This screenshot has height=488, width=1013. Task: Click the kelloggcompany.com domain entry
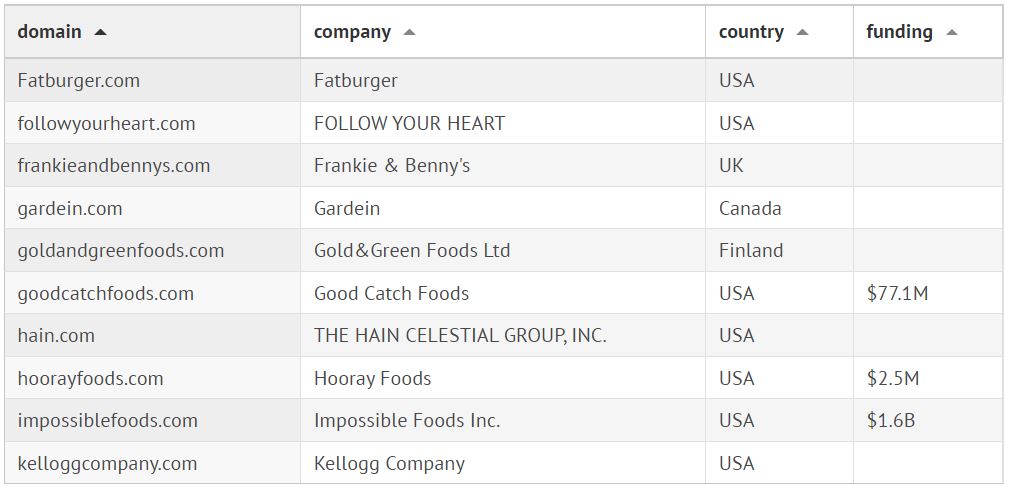coord(107,463)
